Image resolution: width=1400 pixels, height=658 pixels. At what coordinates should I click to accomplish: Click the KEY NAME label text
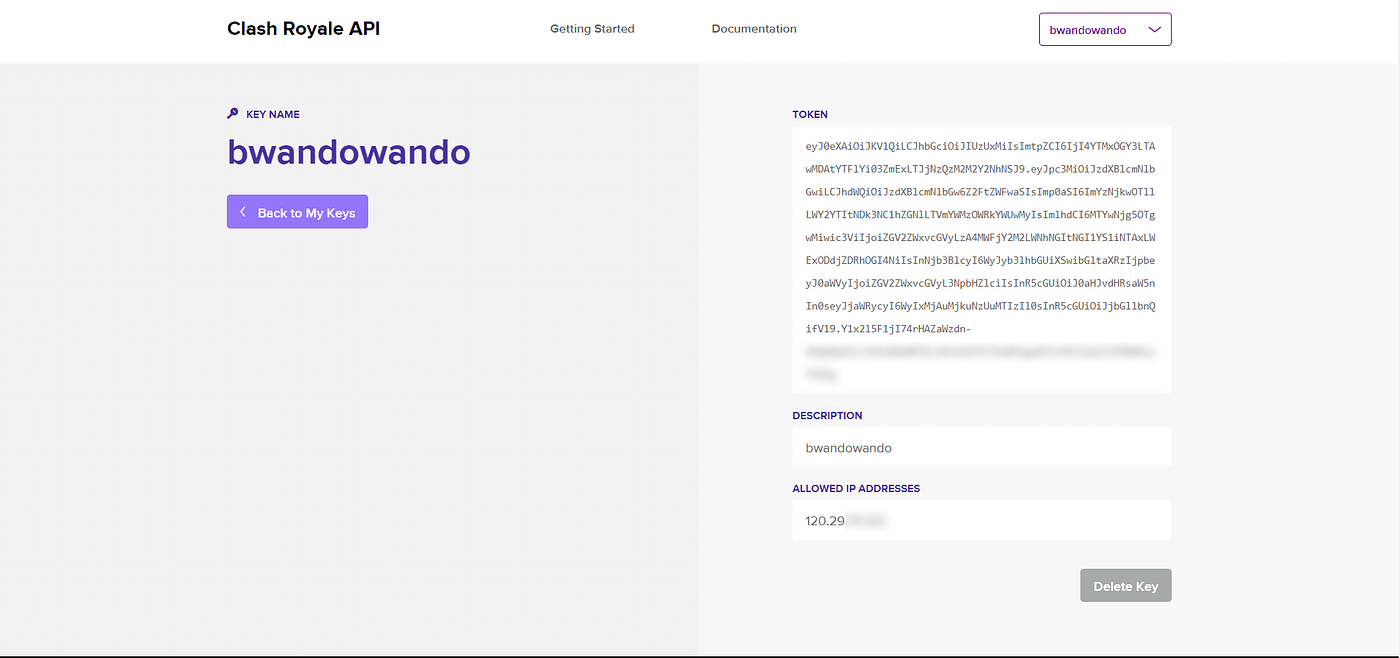coord(273,115)
